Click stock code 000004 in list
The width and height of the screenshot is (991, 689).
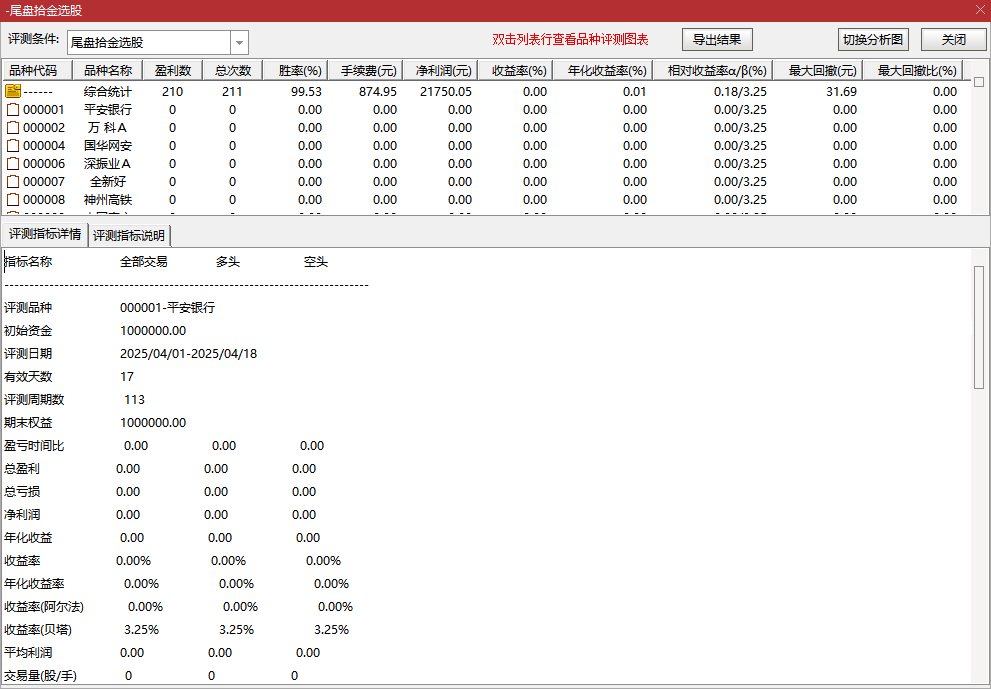(x=44, y=145)
